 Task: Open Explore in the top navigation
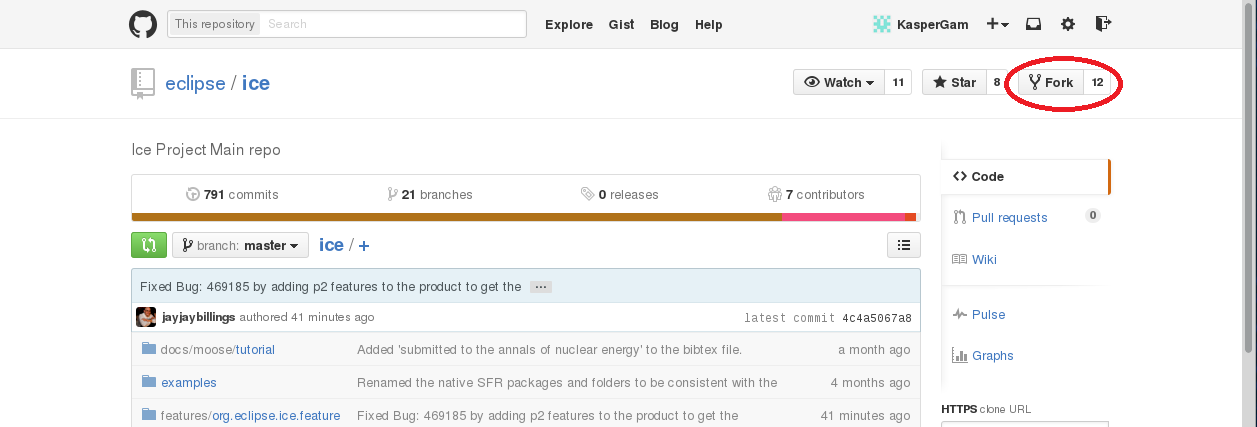tap(569, 25)
